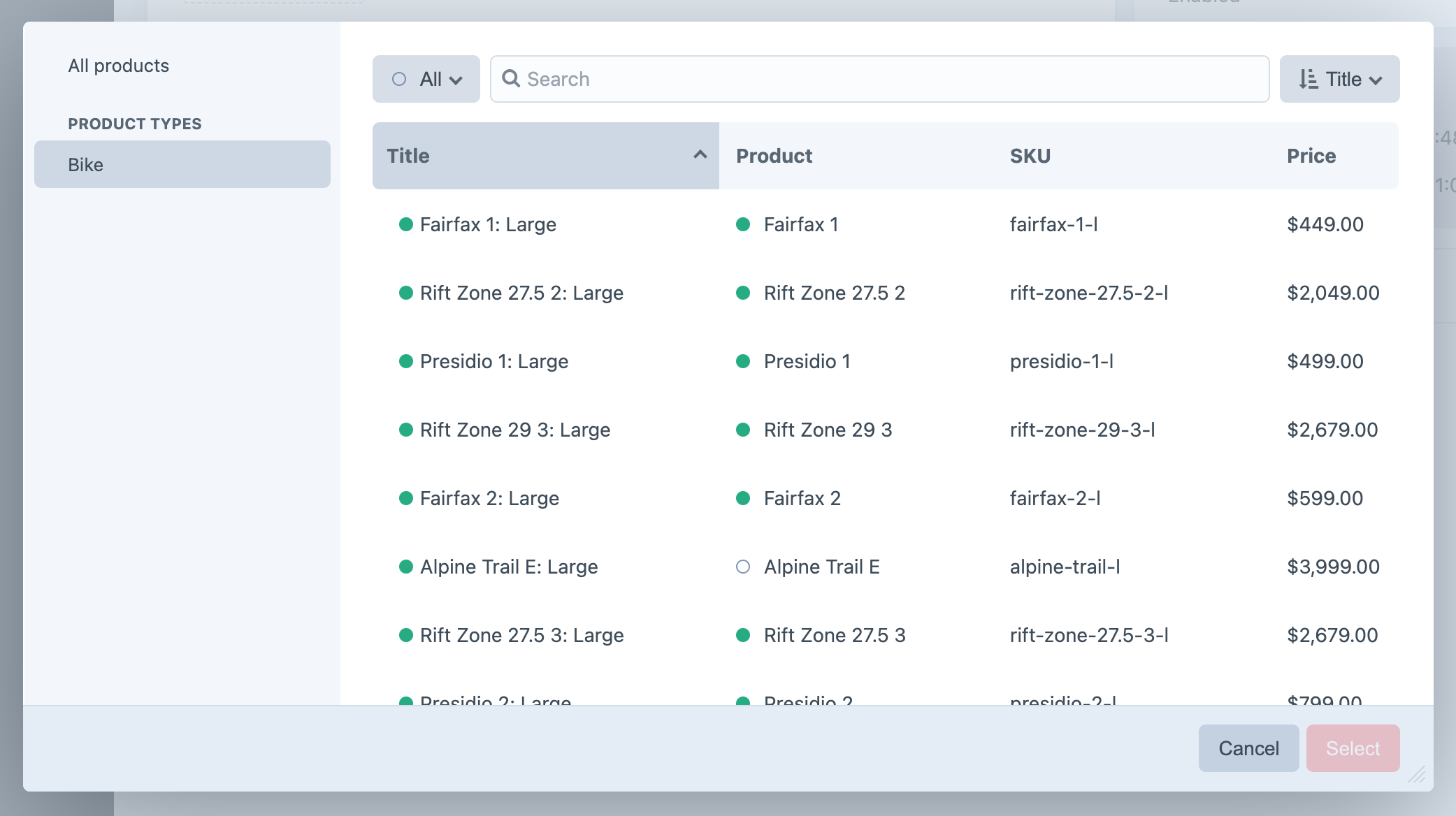
Task: Switch to All products view
Action: tap(118, 65)
